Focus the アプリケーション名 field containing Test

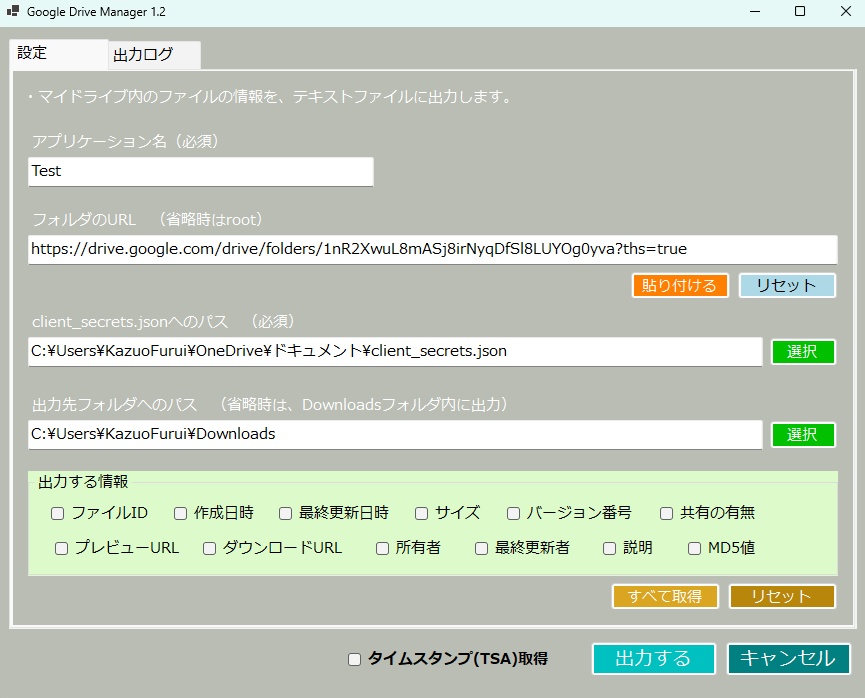[x=201, y=172]
